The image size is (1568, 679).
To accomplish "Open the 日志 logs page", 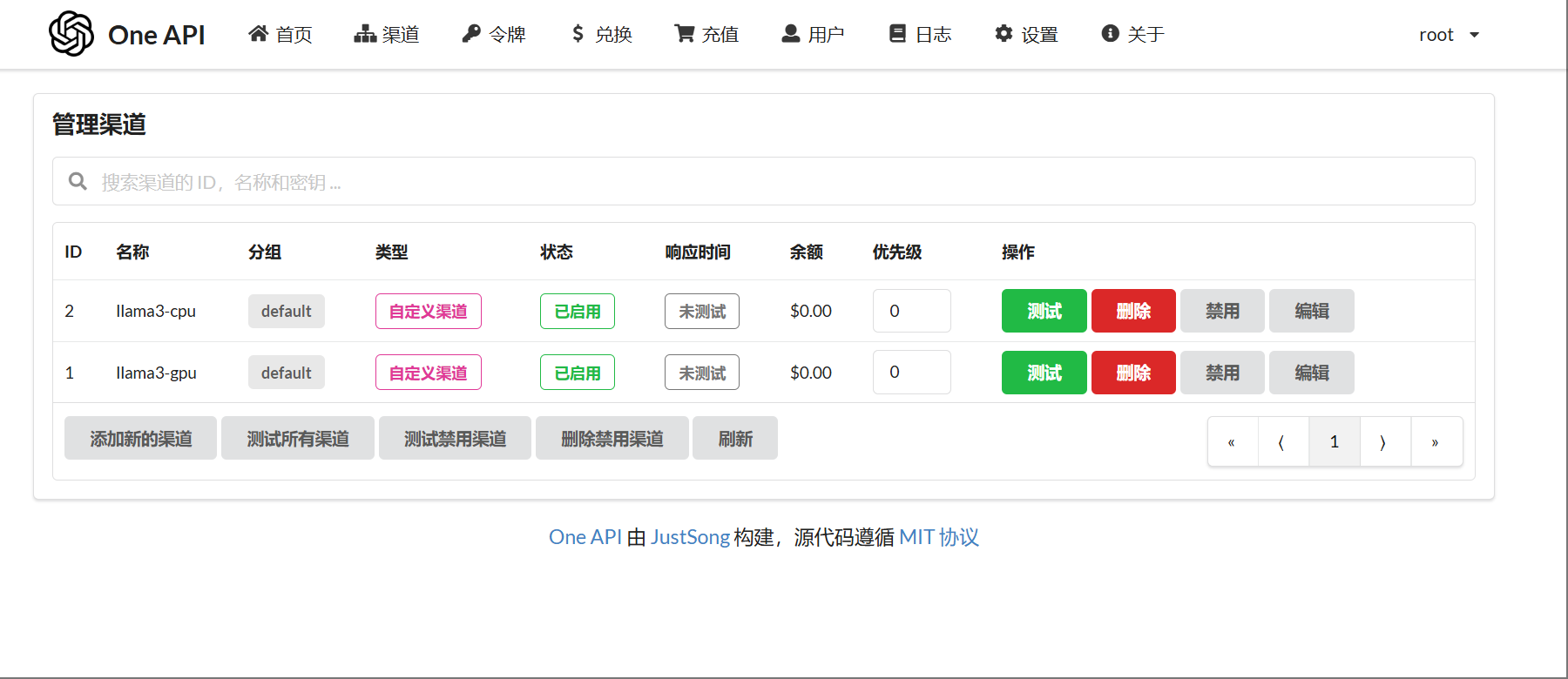I will click(x=920, y=34).
